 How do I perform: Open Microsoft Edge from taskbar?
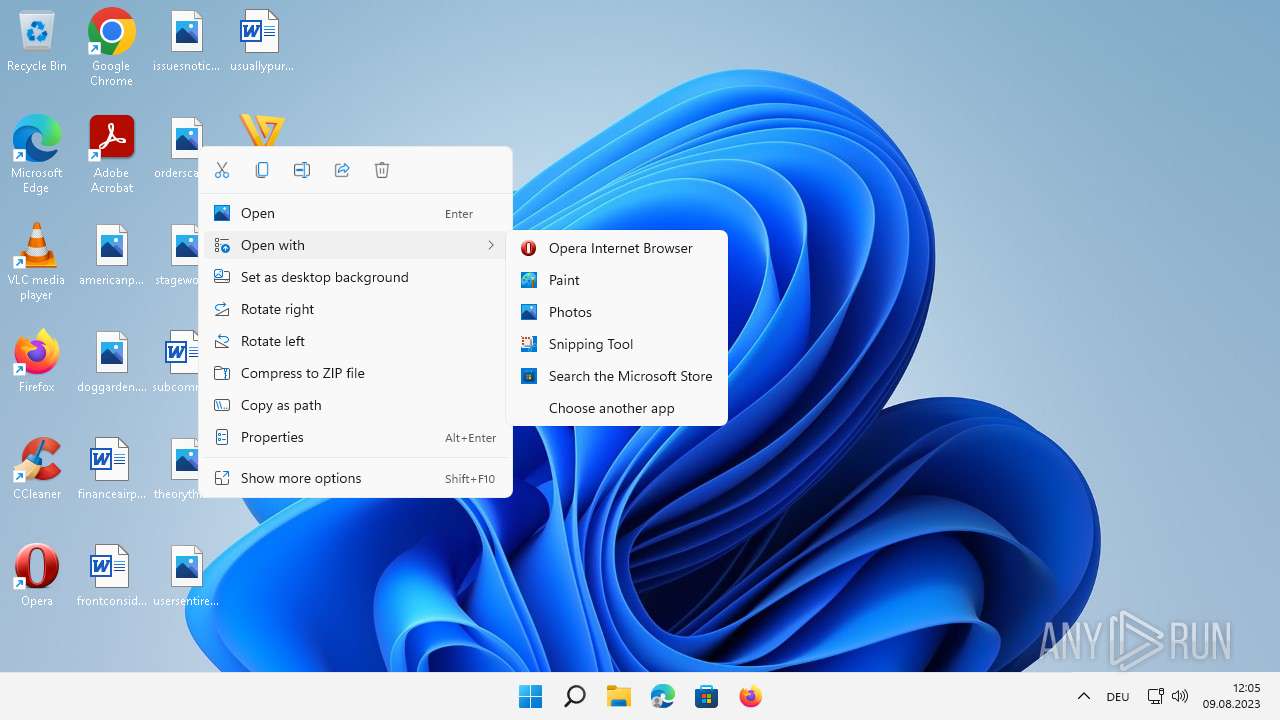click(x=662, y=696)
